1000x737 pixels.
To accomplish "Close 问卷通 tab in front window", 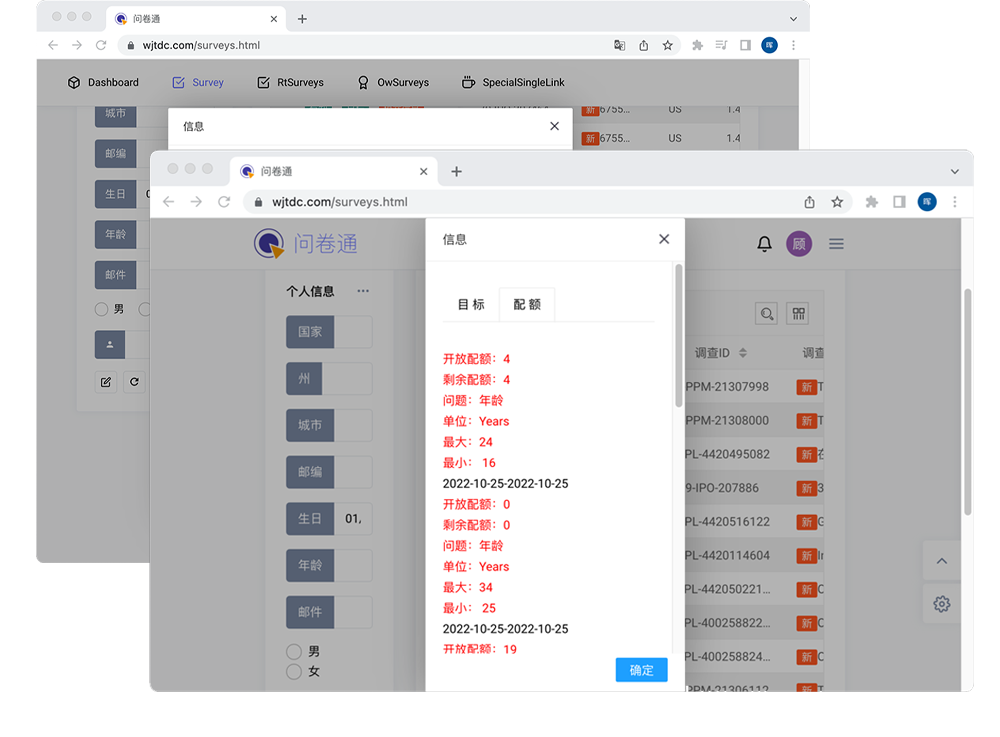I will [x=423, y=171].
